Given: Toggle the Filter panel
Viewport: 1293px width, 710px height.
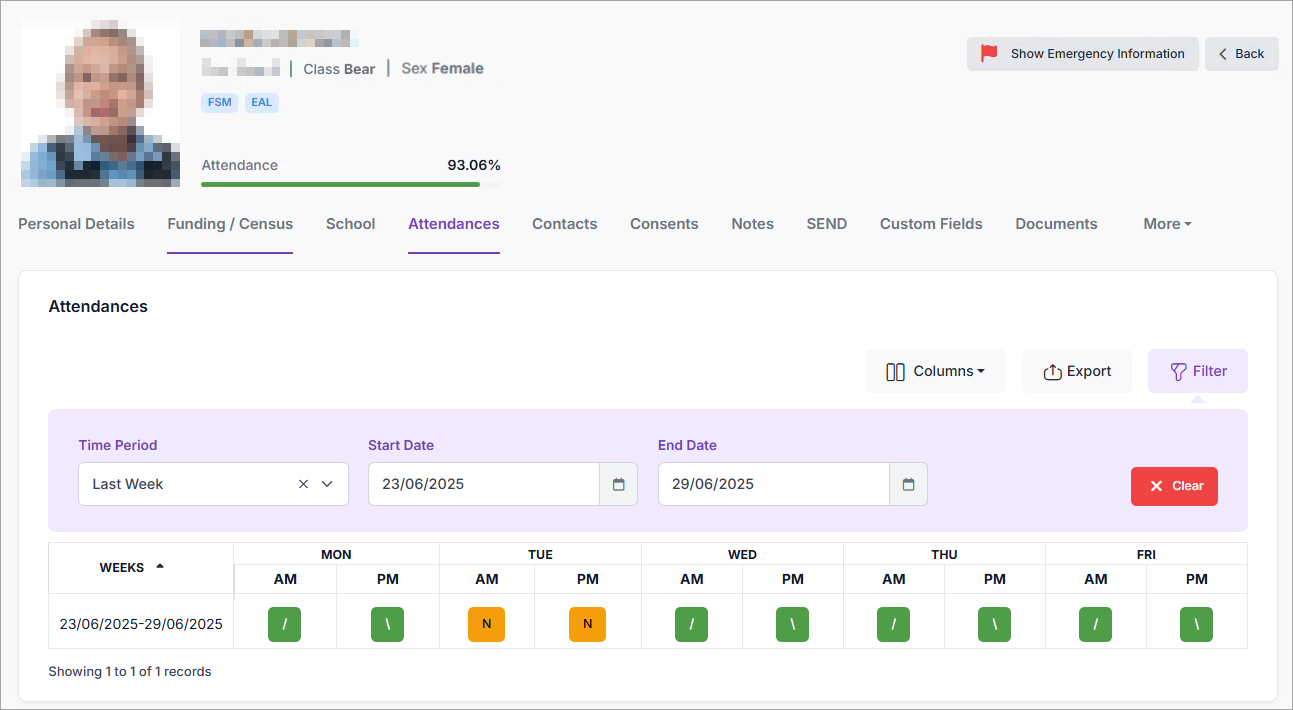Looking at the screenshot, I should tap(1197, 371).
